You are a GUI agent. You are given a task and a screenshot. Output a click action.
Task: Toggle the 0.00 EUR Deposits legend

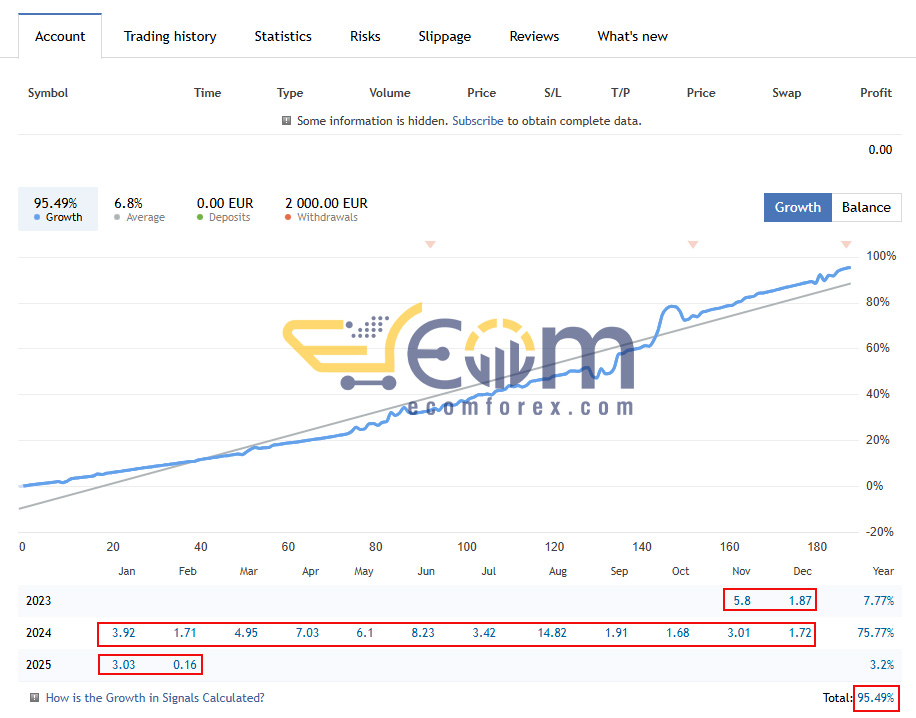click(224, 209)
